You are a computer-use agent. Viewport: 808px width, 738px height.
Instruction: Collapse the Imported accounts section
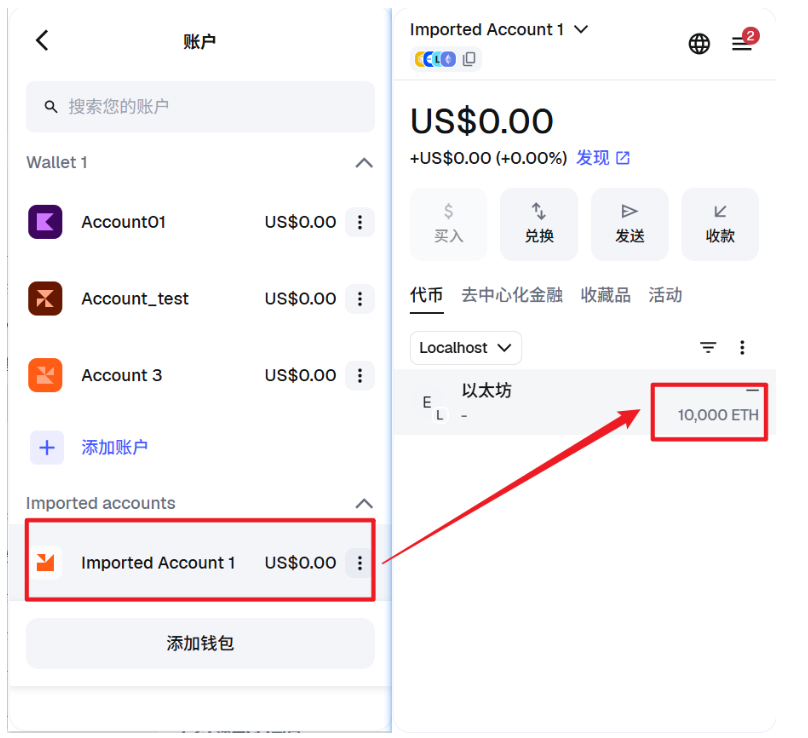(364, 503)
